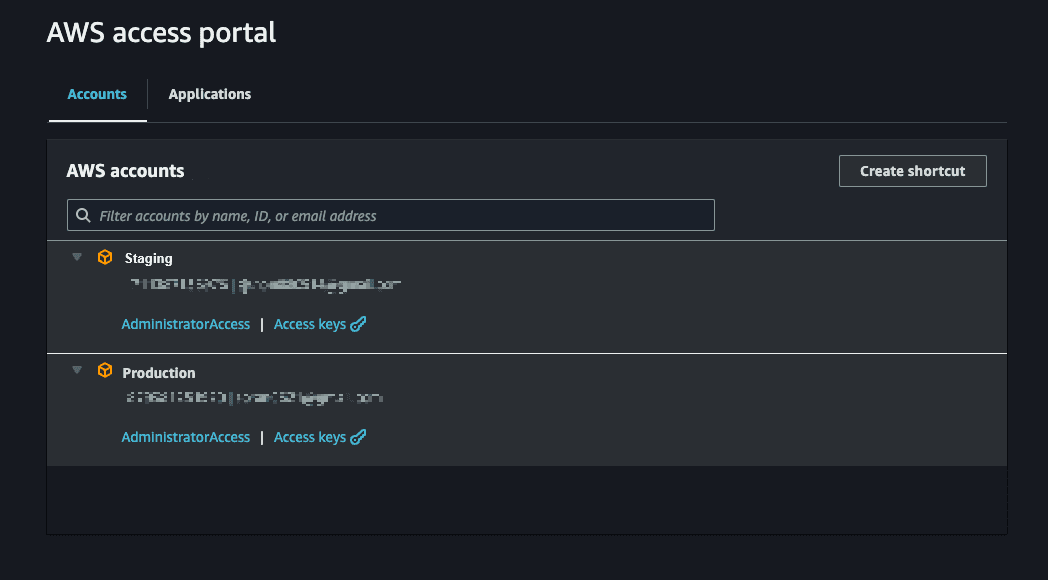Click the orange cube icon beside Production
1048x580 pixels.
105,371
